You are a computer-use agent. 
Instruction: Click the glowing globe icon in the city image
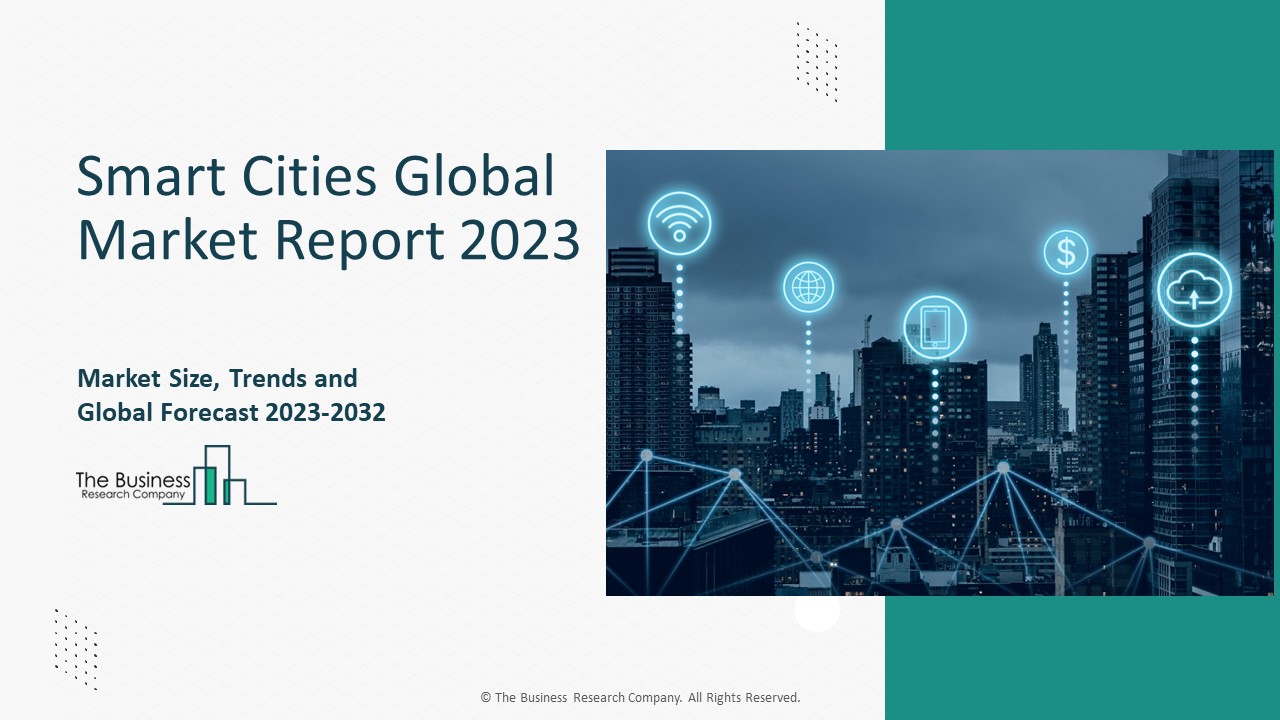click(808, 287)
